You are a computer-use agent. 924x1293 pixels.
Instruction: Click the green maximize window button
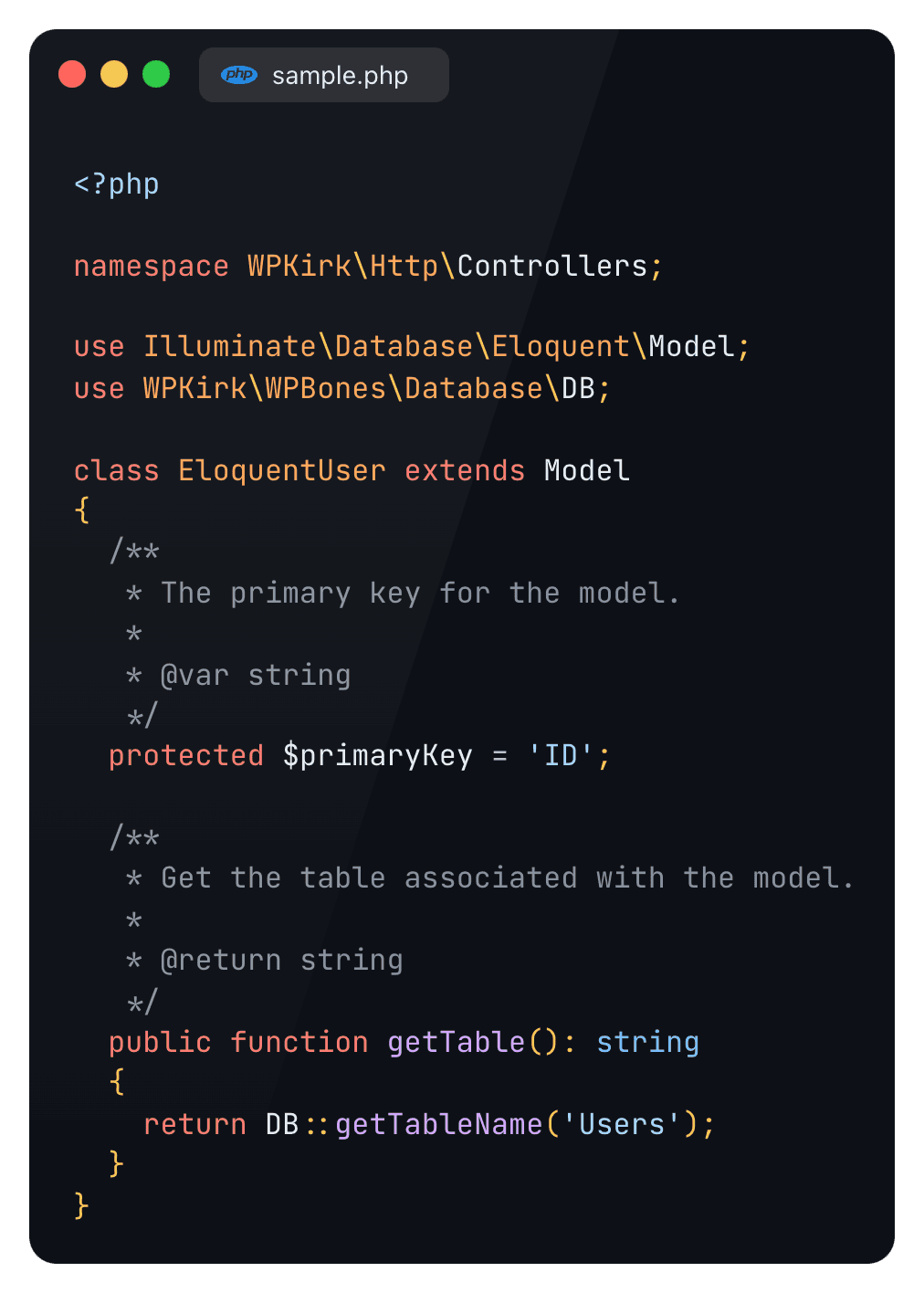[156, 74]
